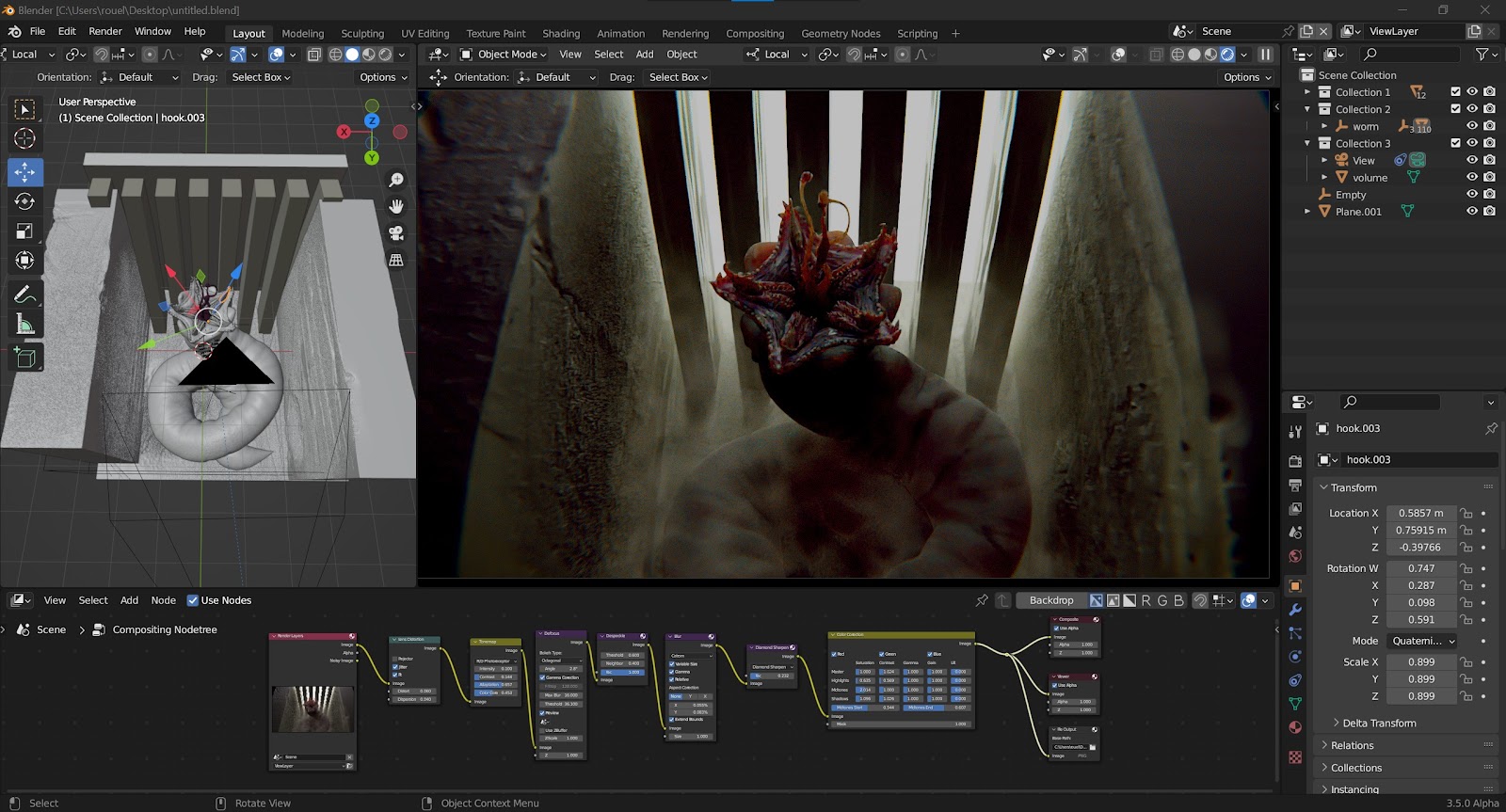Open the Particles properties tab
The width and height of the screenshot is (1506, 812).
1295,633
